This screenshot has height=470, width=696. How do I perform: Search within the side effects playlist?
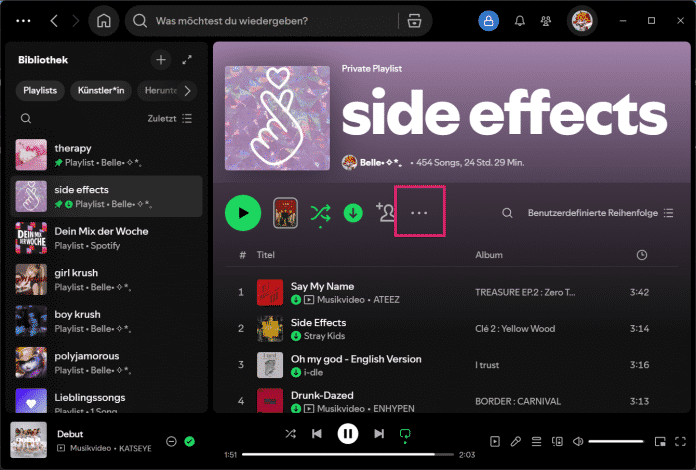pyautogui.click(x=507, y=213)
